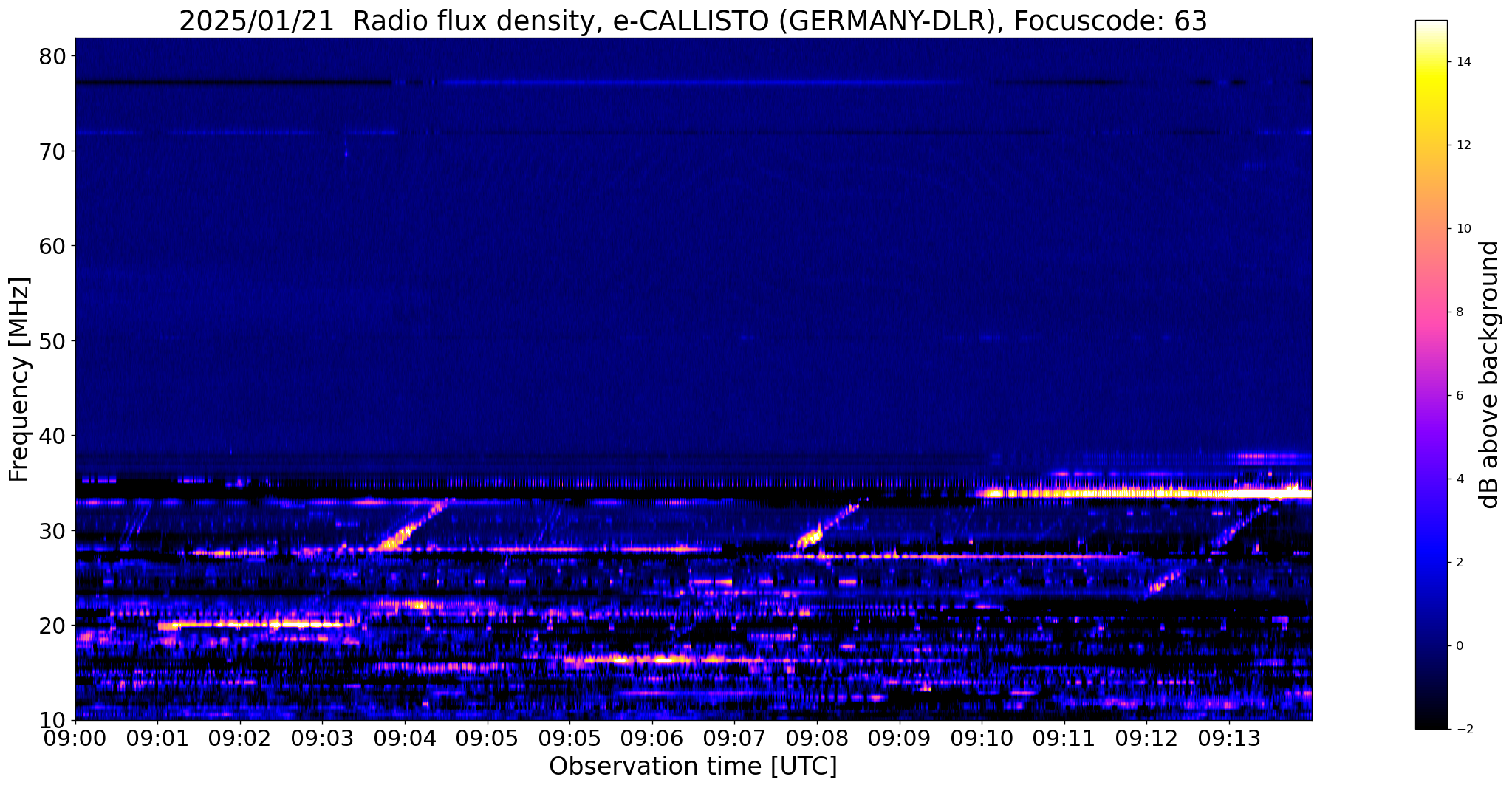
Task: Click the 09:02 time tick label
Action: (240, 739)
